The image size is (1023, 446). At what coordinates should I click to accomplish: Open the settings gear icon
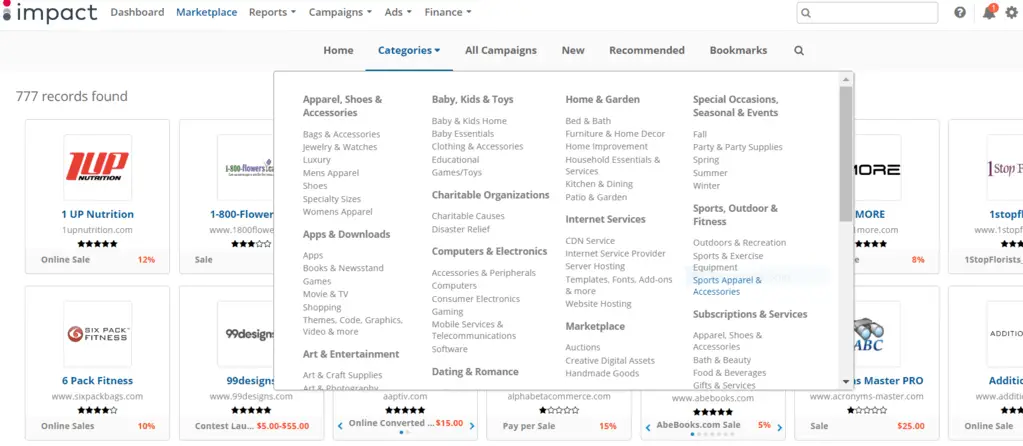(1011, 12)
